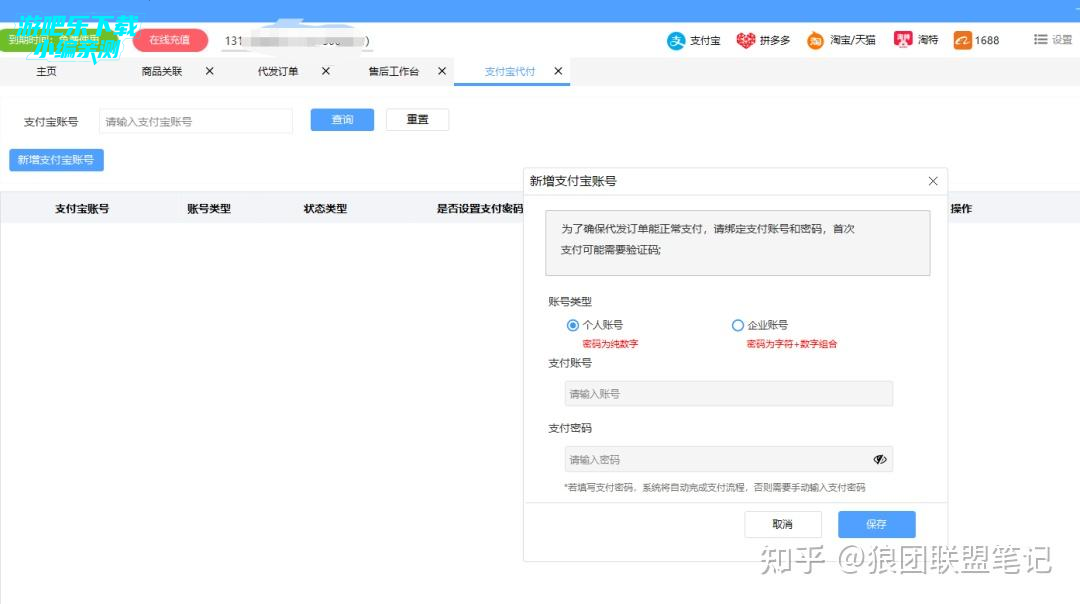Screen dimensions: 1080x604
Task: Toggle password visibility eye icon
Action: click(x=880, y=459)
